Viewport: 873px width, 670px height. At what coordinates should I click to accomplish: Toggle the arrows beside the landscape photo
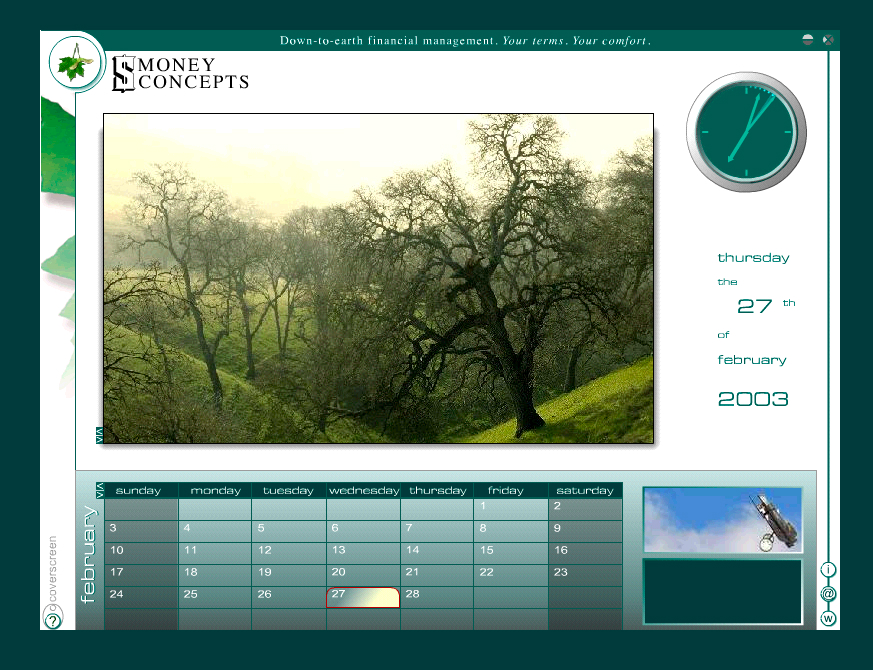point(99,435)
